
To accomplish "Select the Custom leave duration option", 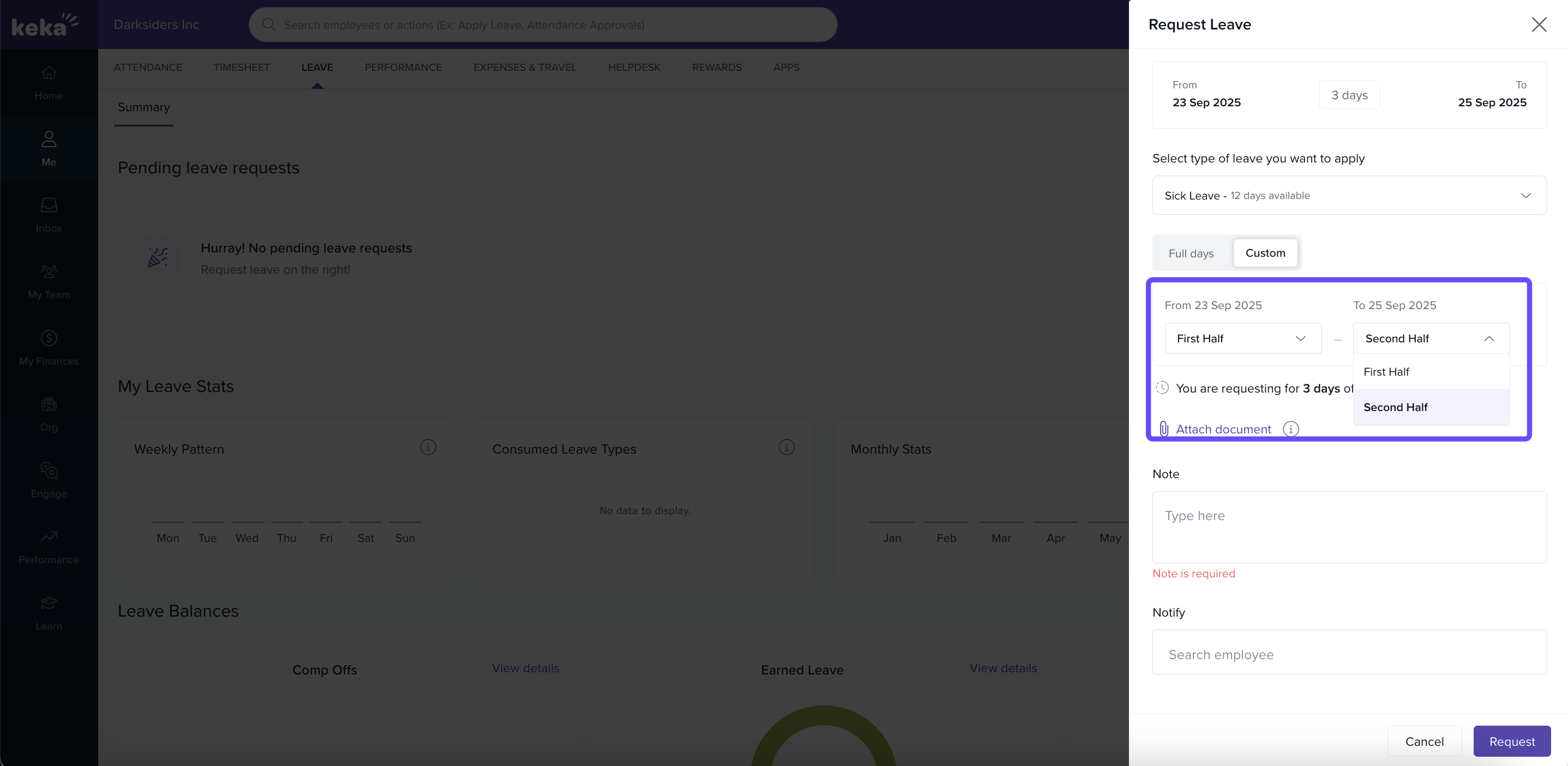I will click(1265, 253).
